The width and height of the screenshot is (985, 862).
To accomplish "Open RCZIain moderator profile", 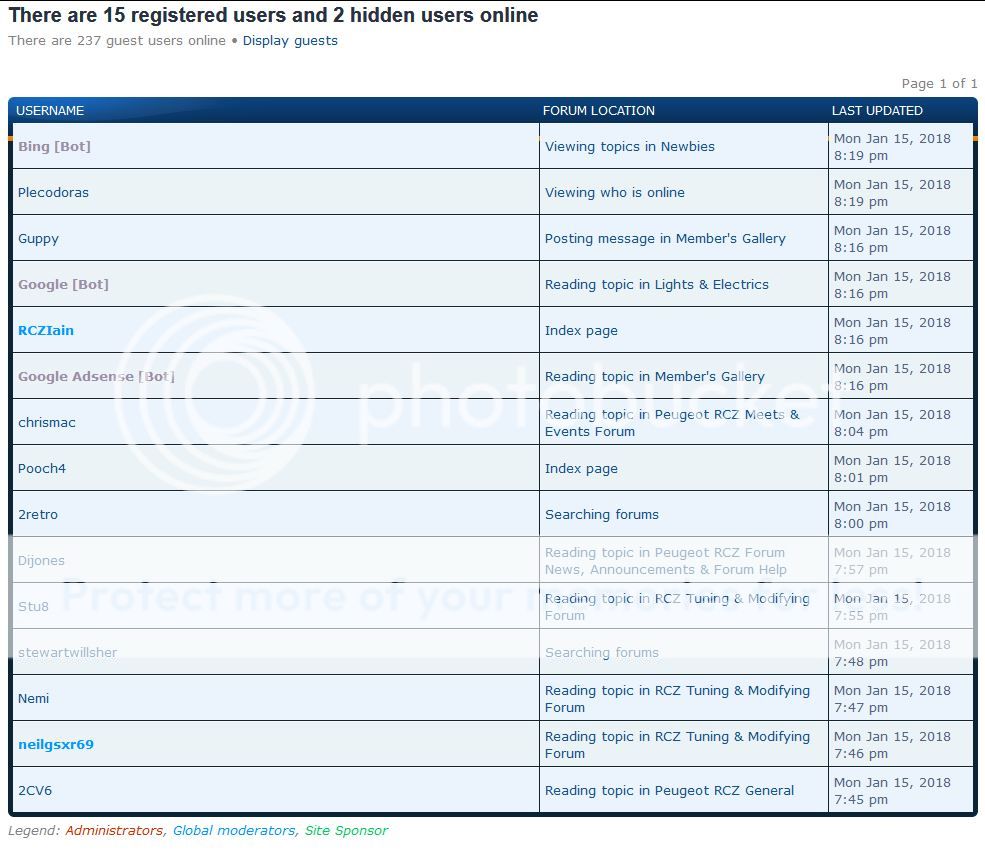I will tap(46, 331).
